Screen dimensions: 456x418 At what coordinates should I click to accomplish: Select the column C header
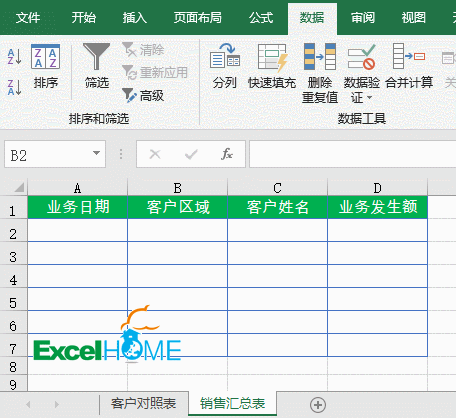(277, 188)
